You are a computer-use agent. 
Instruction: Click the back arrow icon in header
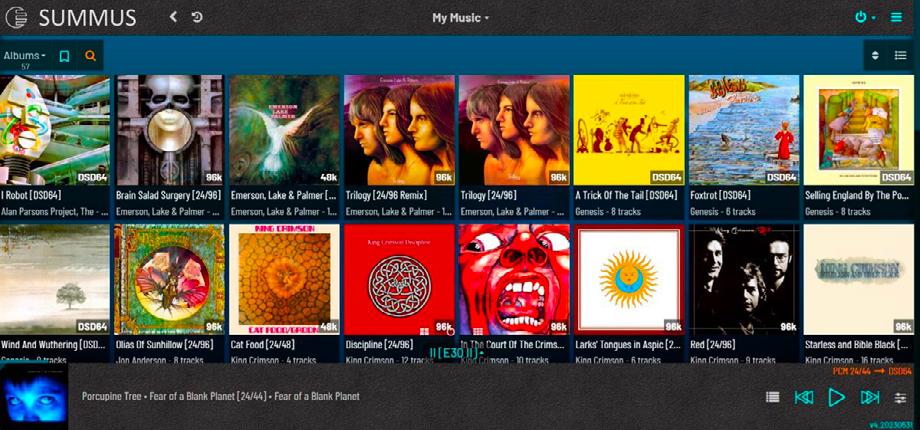click(173, 17)
